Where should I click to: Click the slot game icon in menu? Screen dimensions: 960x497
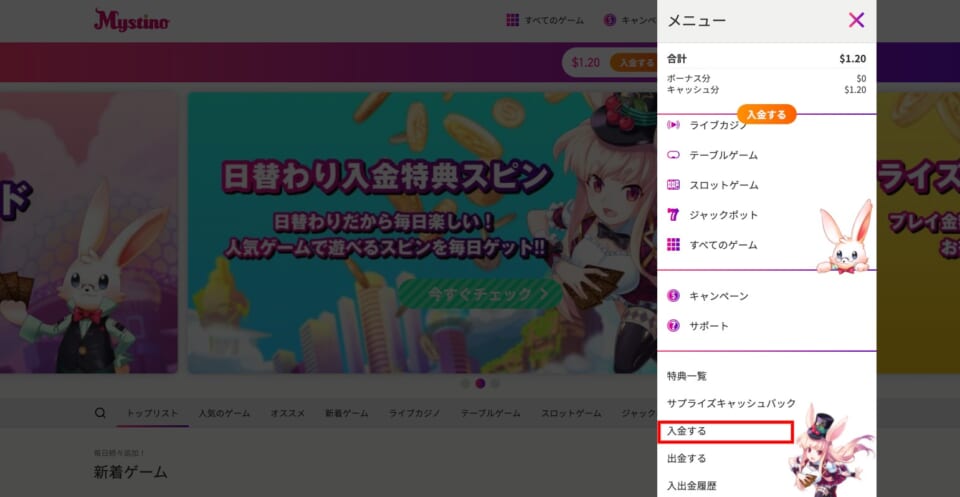pyautogui.click(x=673, y=185)
